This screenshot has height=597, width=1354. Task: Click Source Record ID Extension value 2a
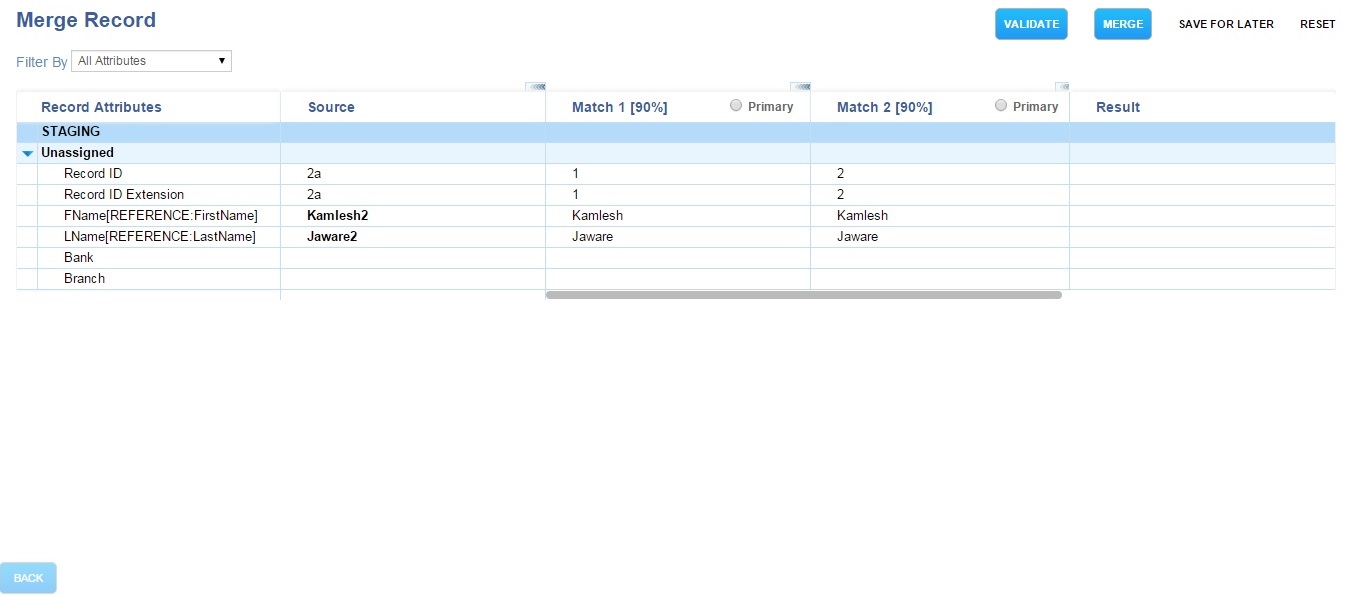coord(314,195)
